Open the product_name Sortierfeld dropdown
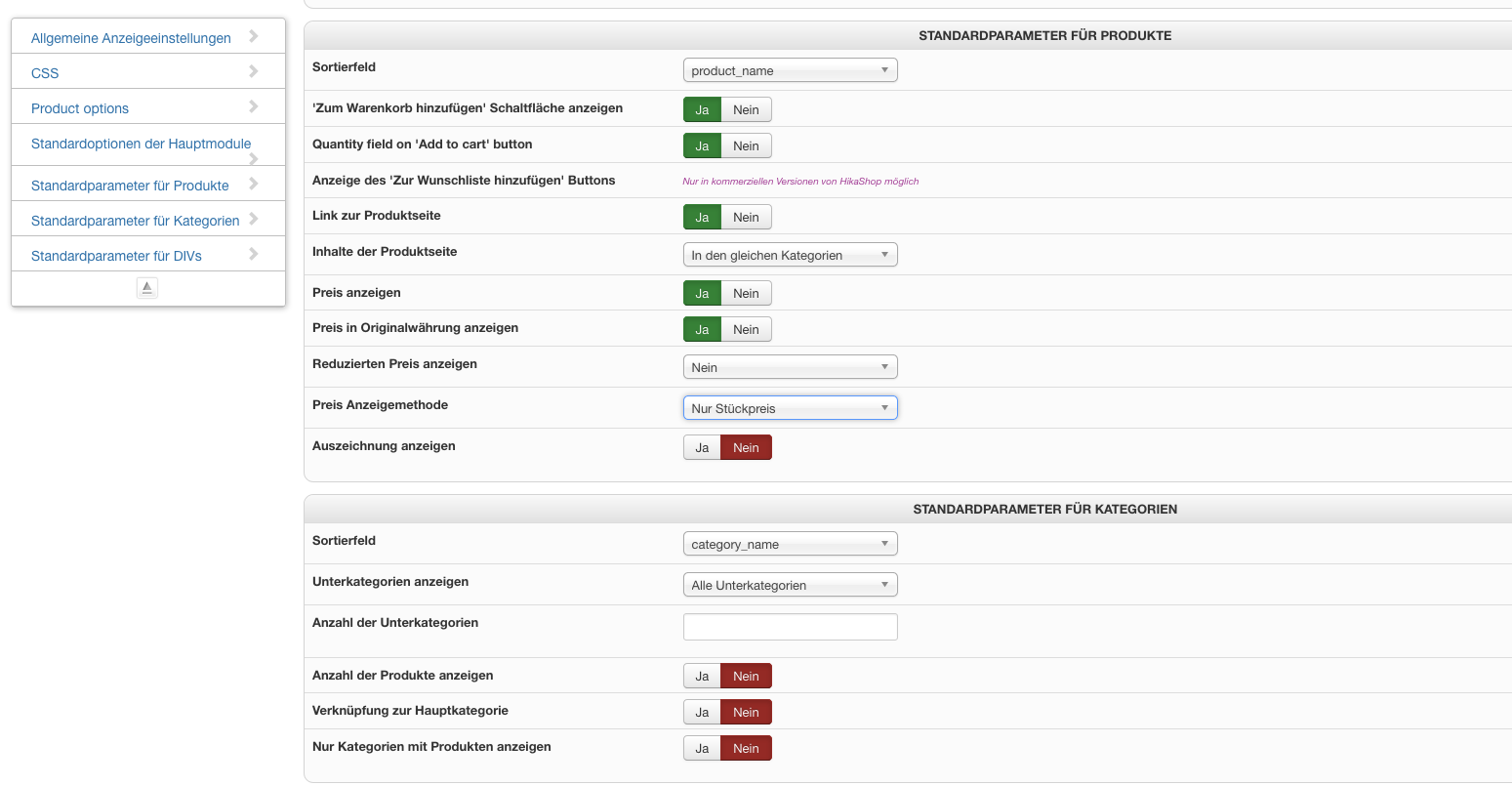This screenshot has width=1512, height=786. (x=790, y=70)
